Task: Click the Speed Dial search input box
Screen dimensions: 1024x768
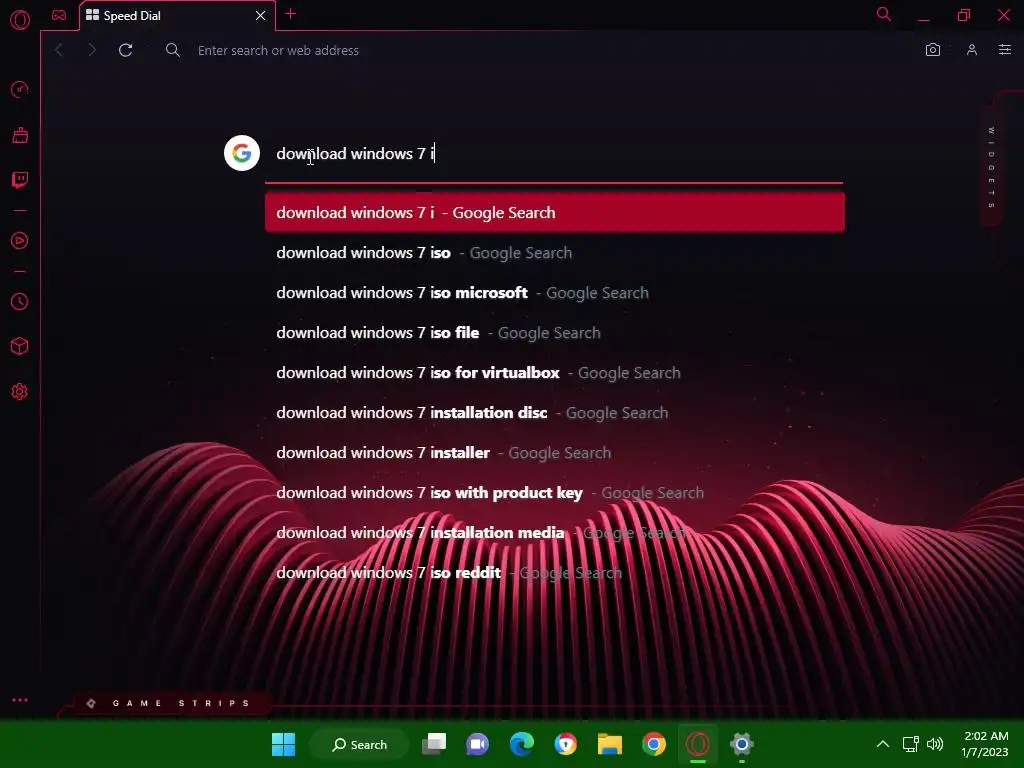Action: click(x=554, y=154)
